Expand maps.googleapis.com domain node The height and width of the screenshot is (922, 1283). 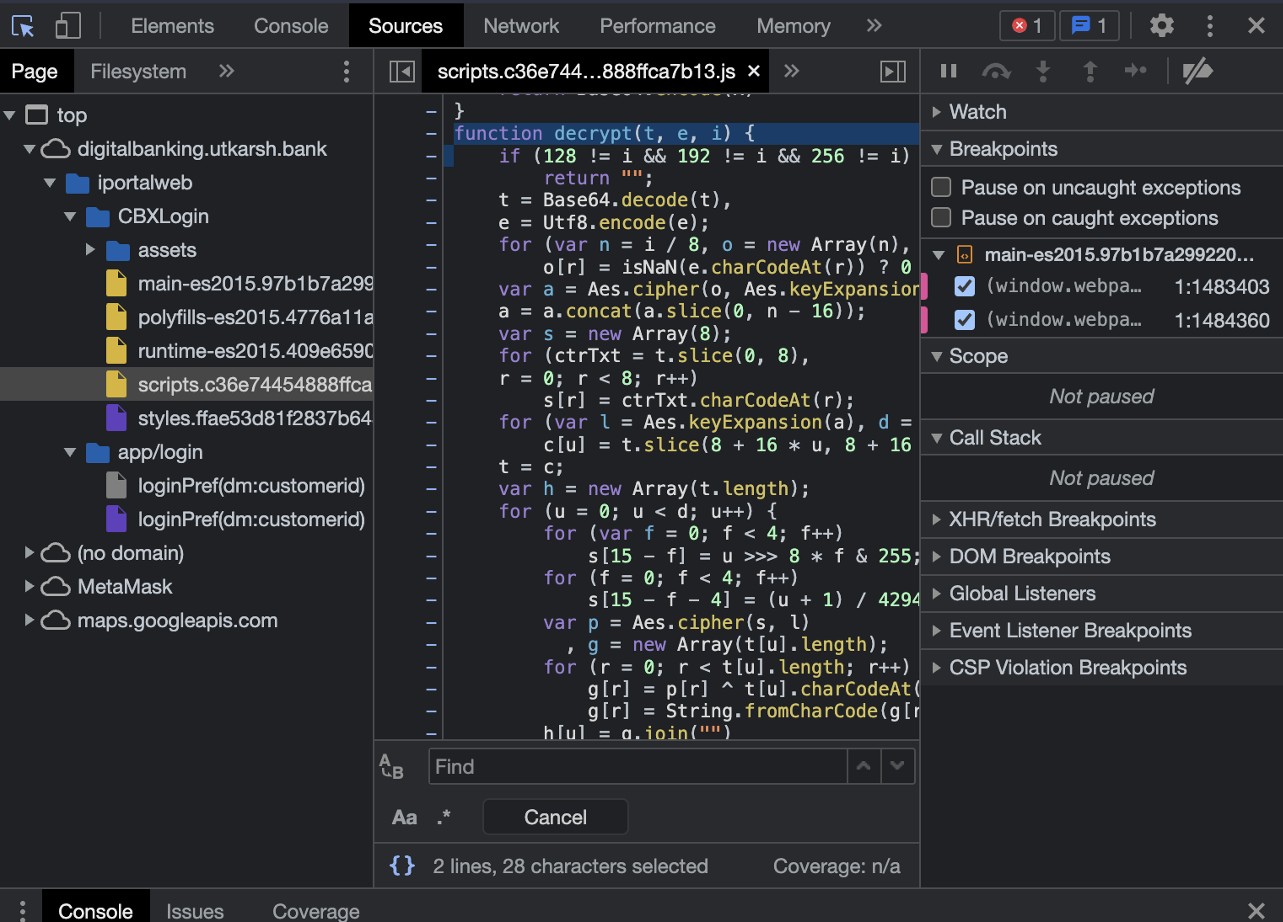30,620
